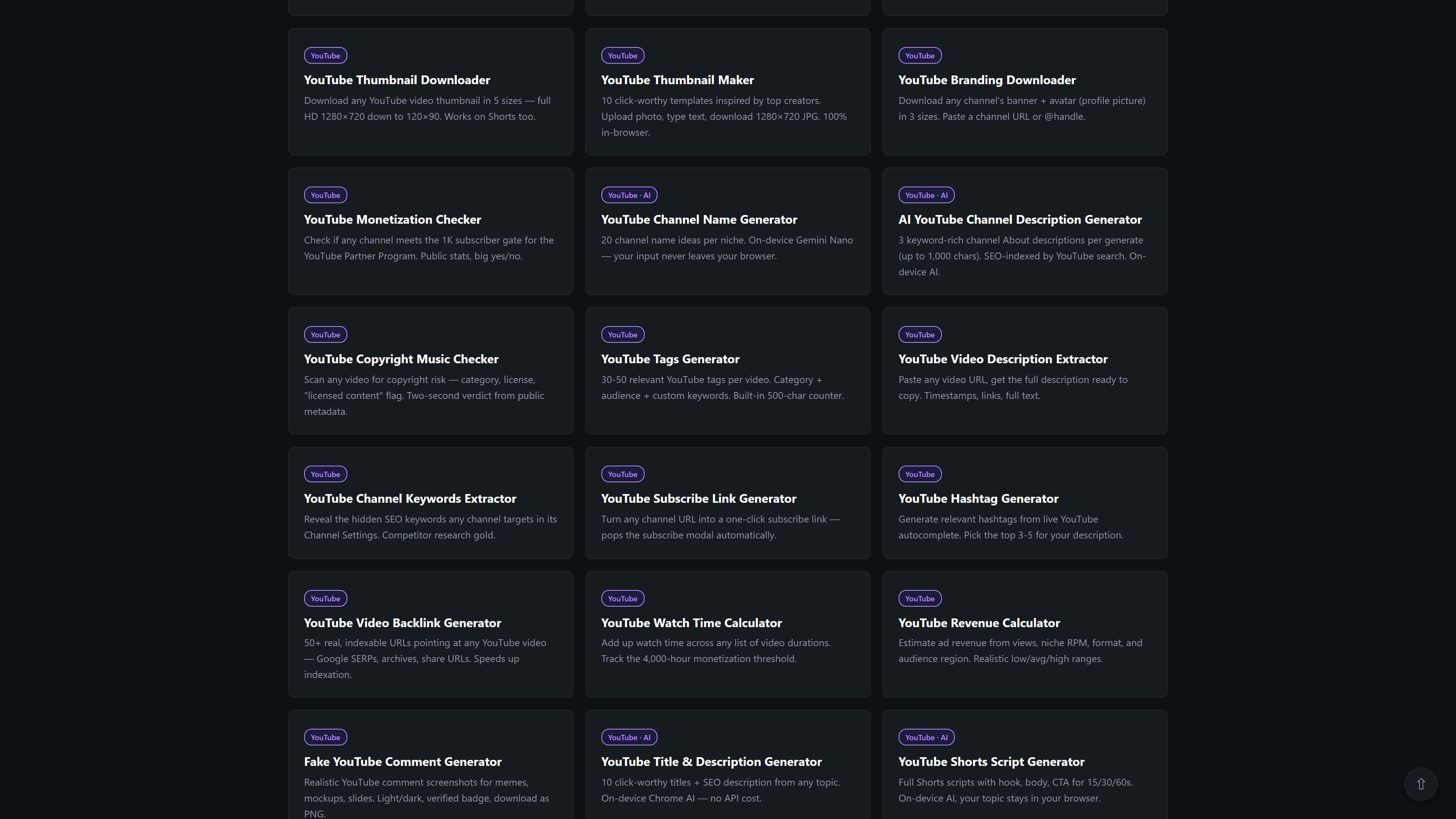Open AI YouTube Channel Description Generator

pyautogui.click(x=1020, y=220)
